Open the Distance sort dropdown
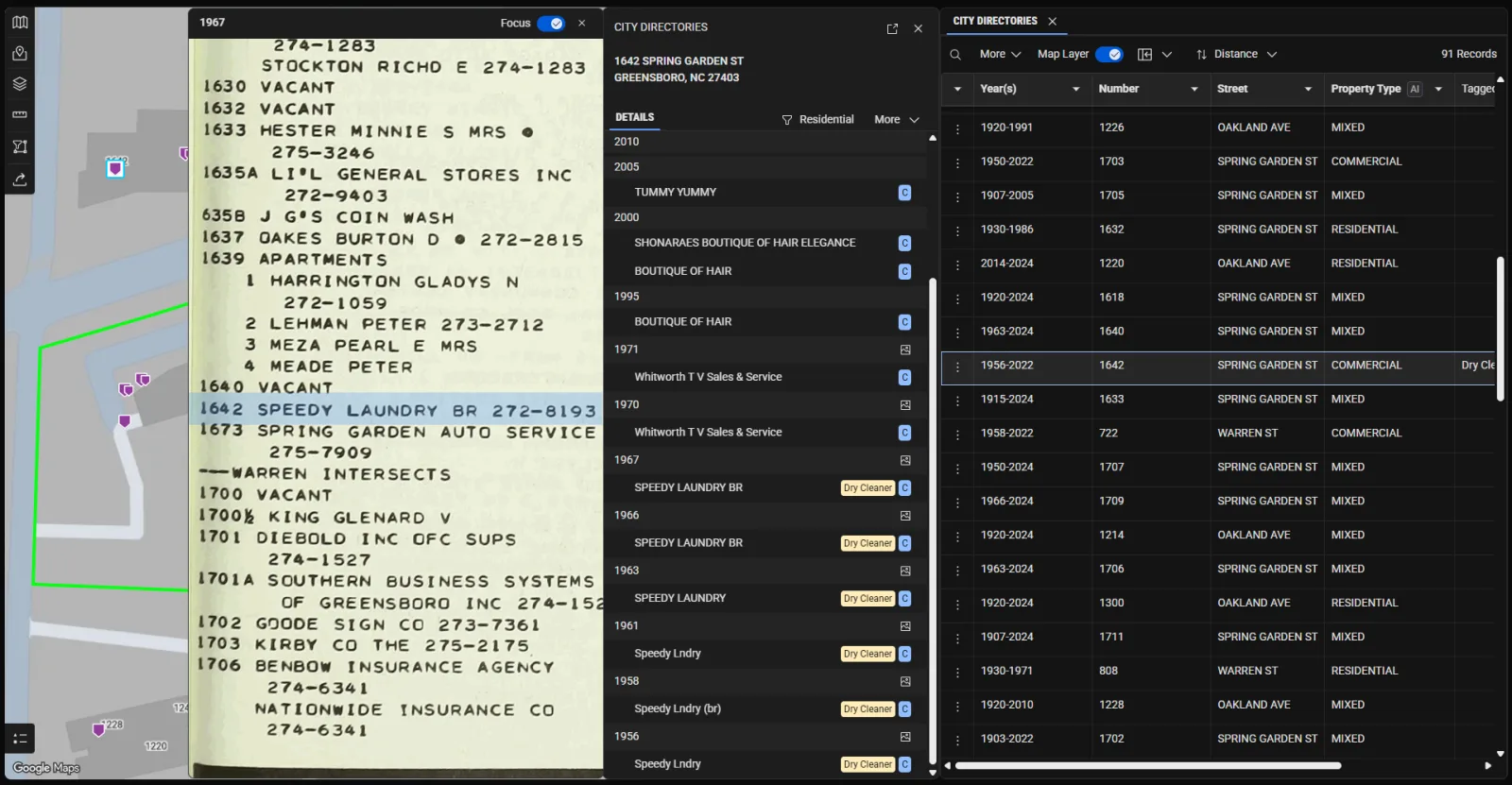This screenshot has height=785, width=1512. click(1236, 55)
